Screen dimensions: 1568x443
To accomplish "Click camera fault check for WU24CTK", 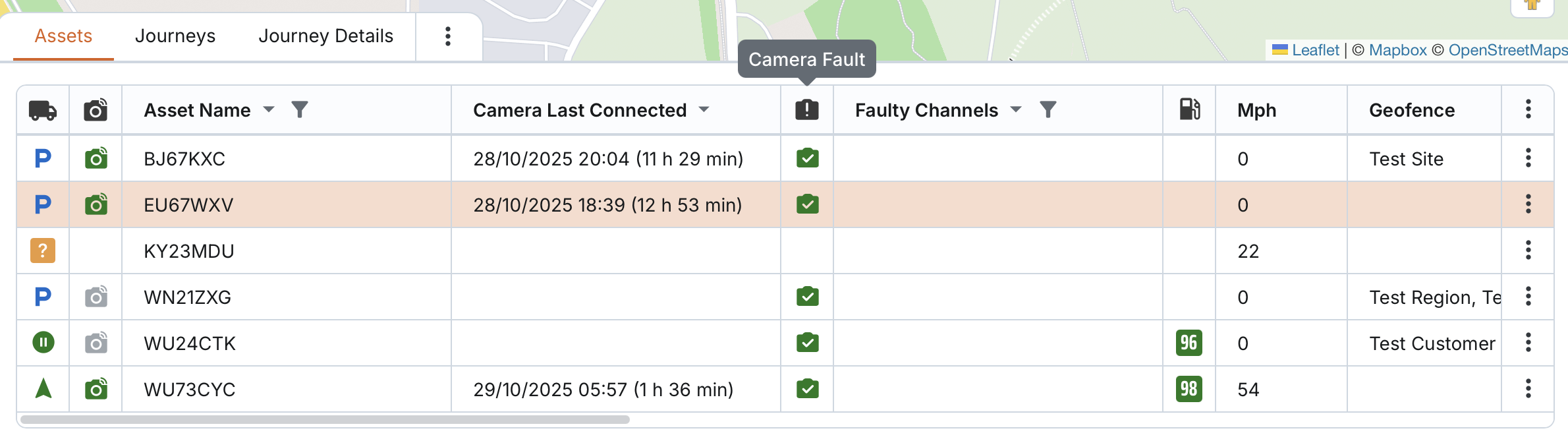I will [807, 343].
